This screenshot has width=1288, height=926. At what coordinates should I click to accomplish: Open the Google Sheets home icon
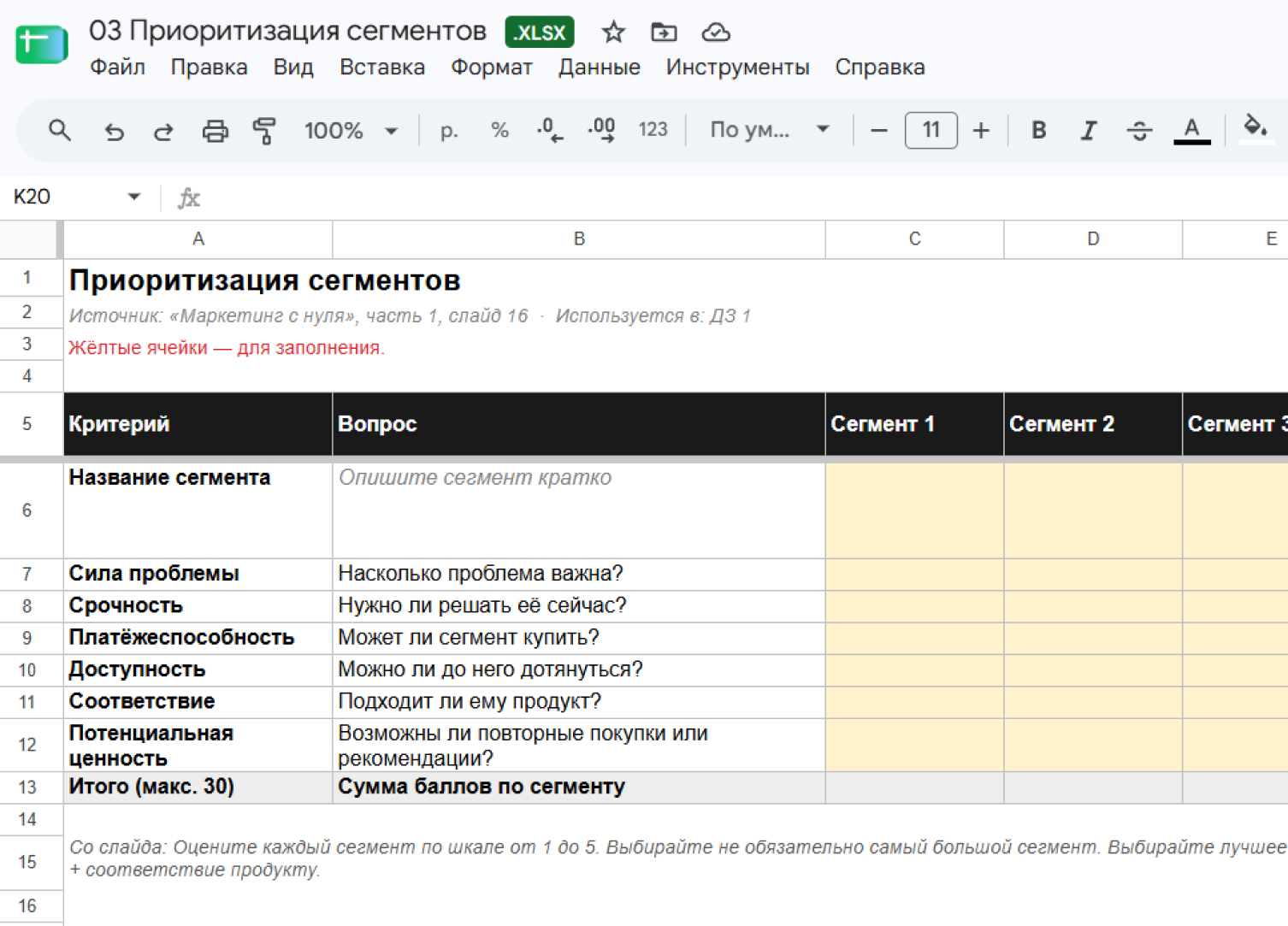coord(41,44)
